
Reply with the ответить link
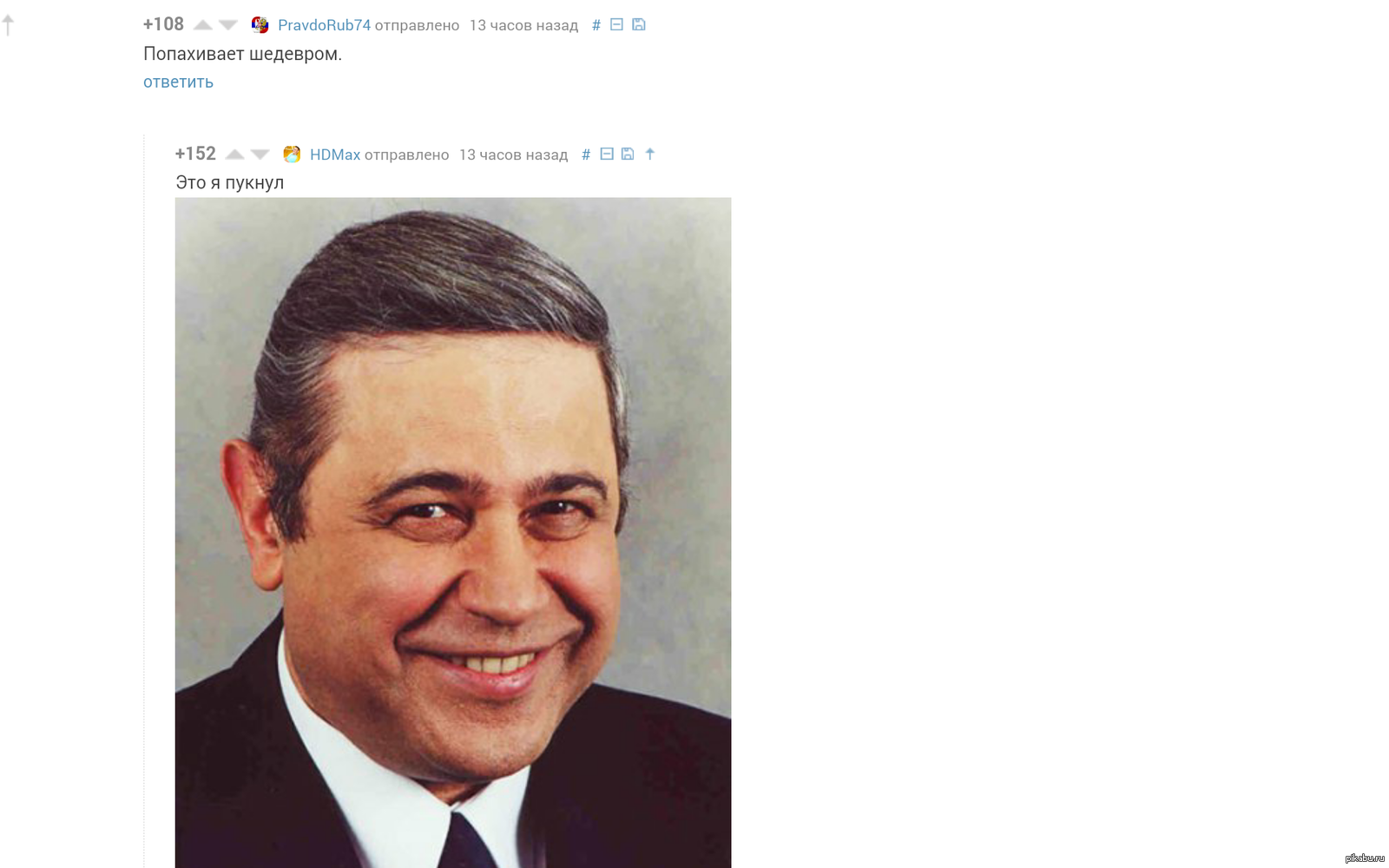178,82
